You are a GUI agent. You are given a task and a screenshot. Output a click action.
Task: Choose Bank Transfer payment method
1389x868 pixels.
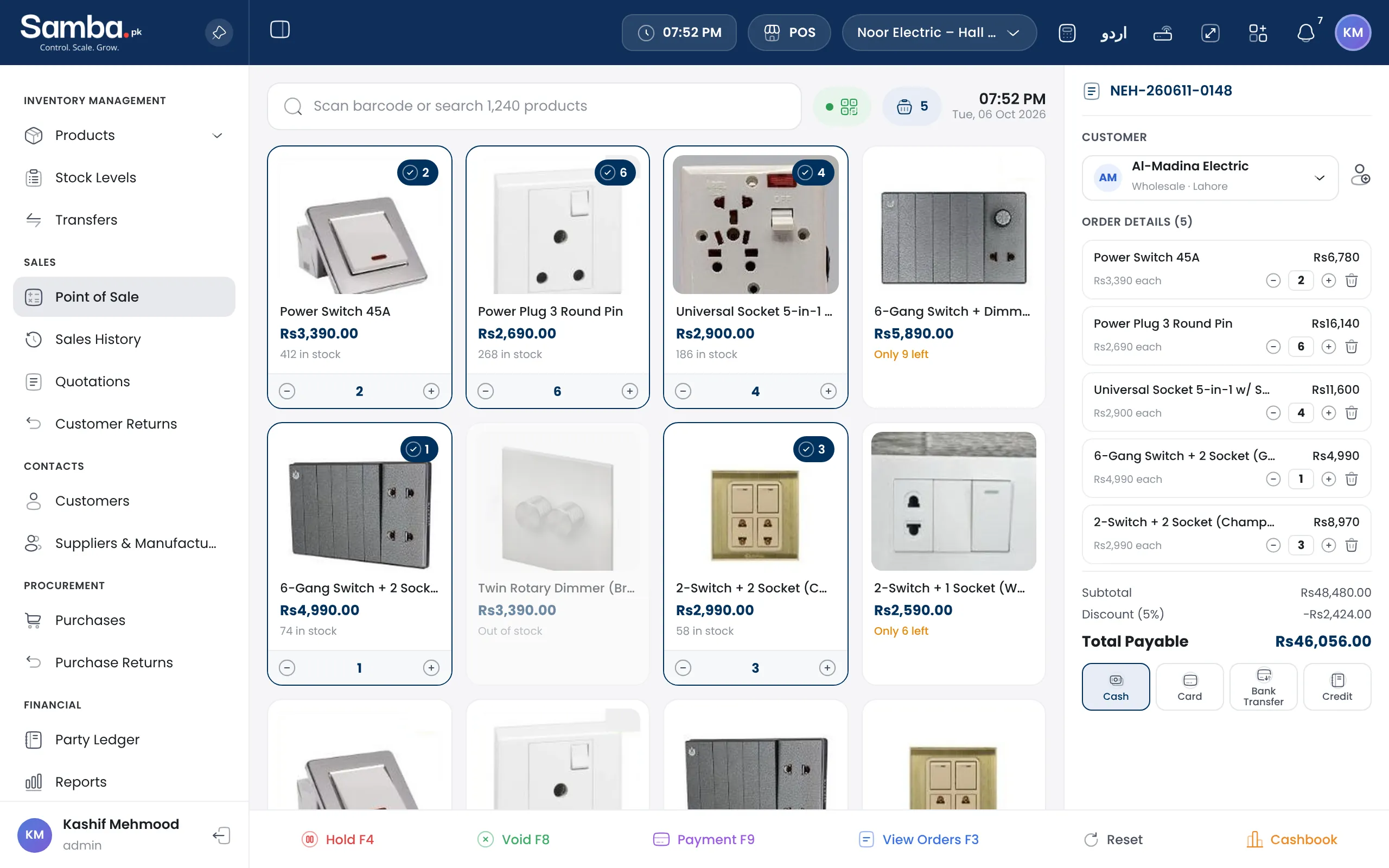(x=1263, y=687)
